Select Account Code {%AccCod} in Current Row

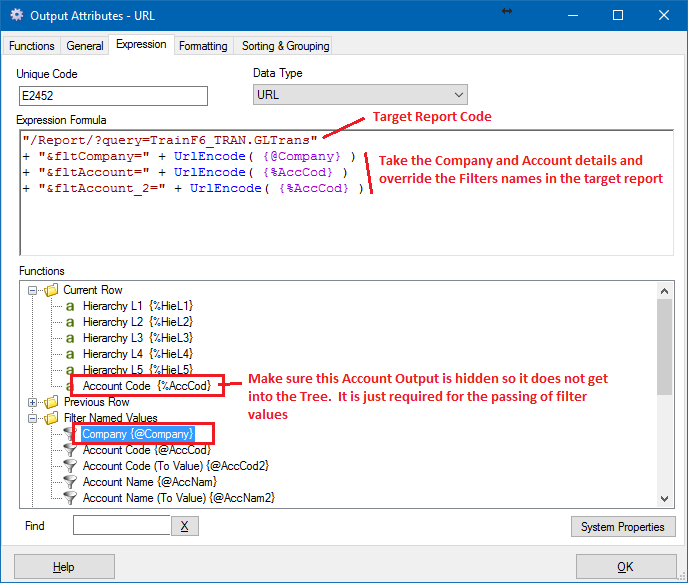coord(147,386)
